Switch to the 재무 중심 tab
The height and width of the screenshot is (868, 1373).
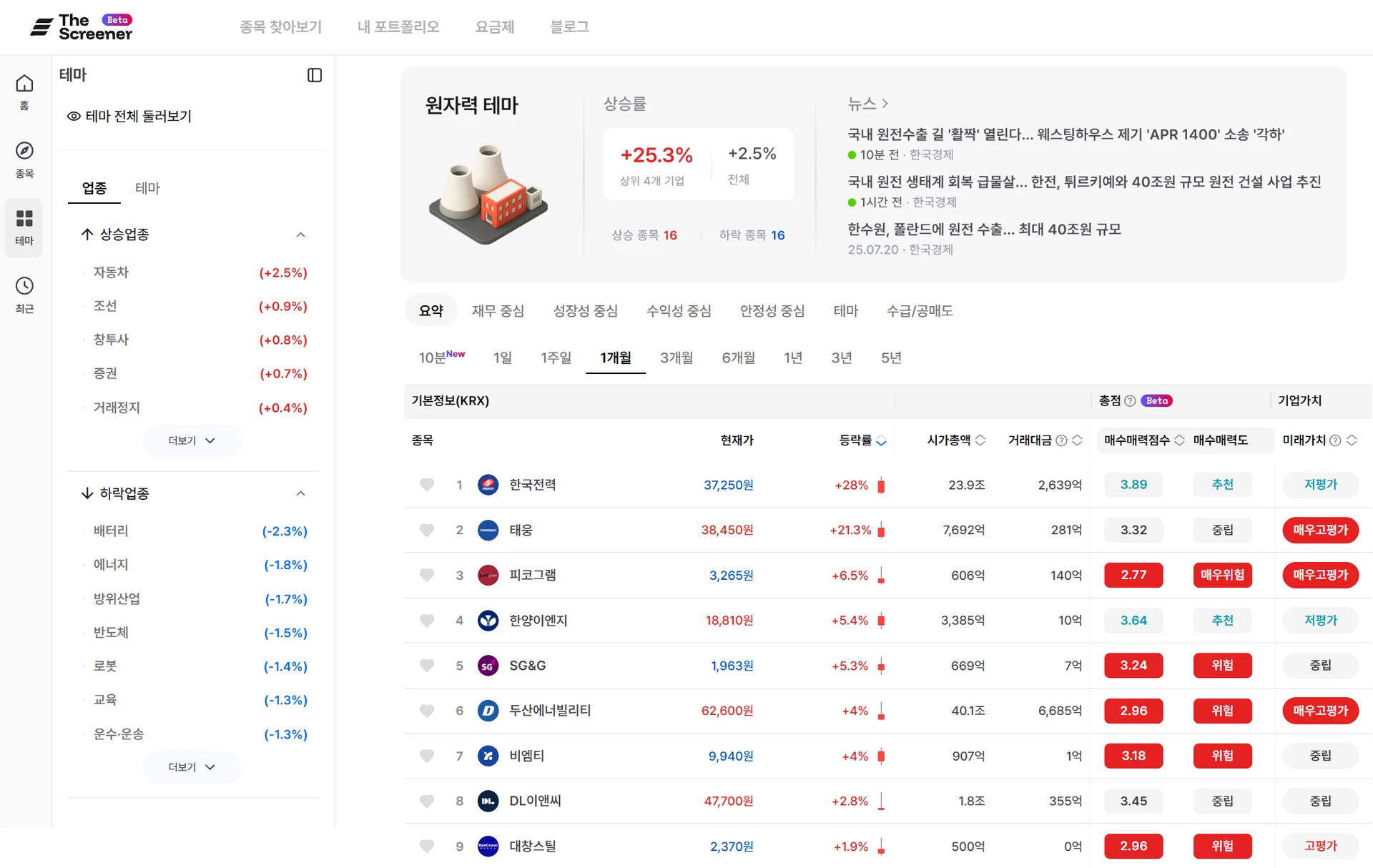(x=498, y=311)
